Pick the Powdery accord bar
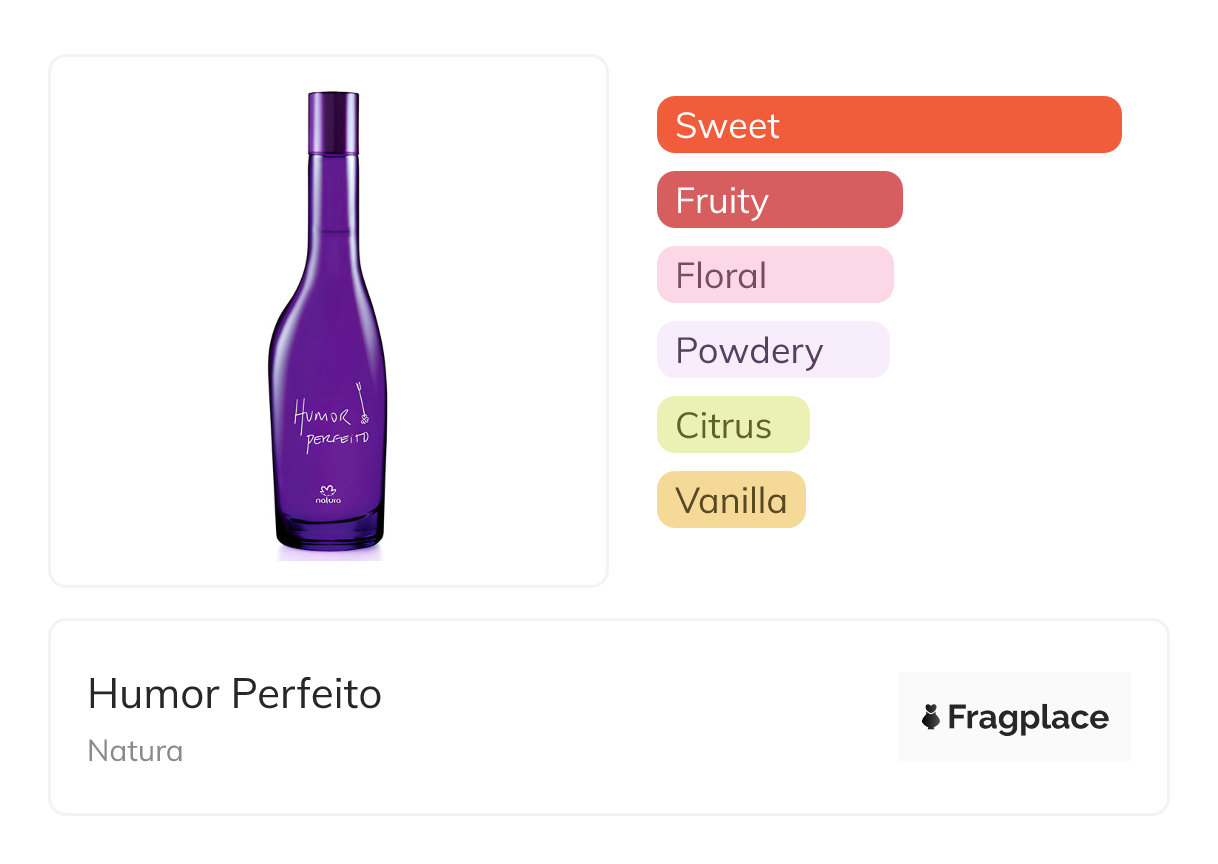This screenshot has height=864, width=1218. 773,350
